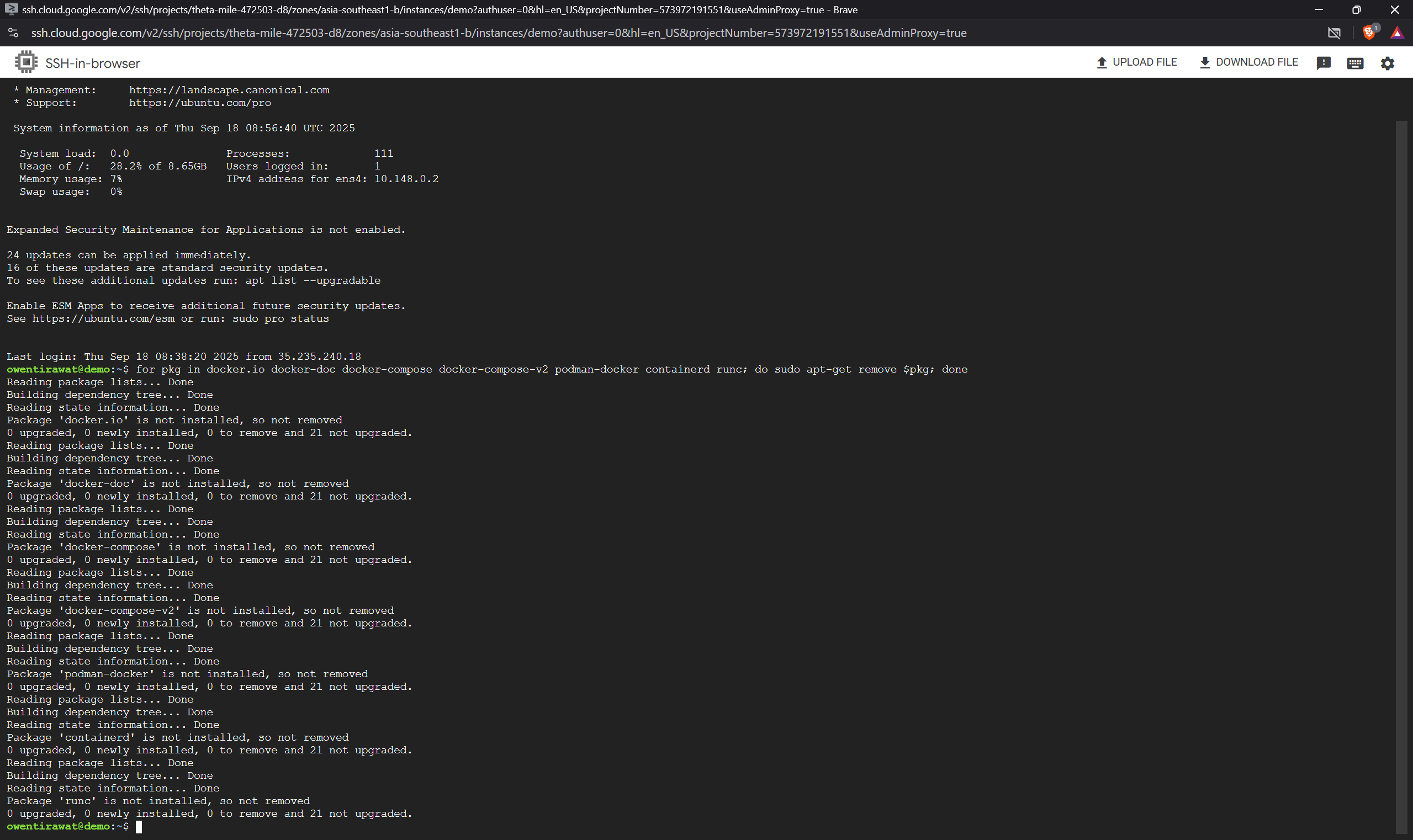Click the ubuntu.com/pro support URL
1413x840 pixels.
tap(199, 103)
